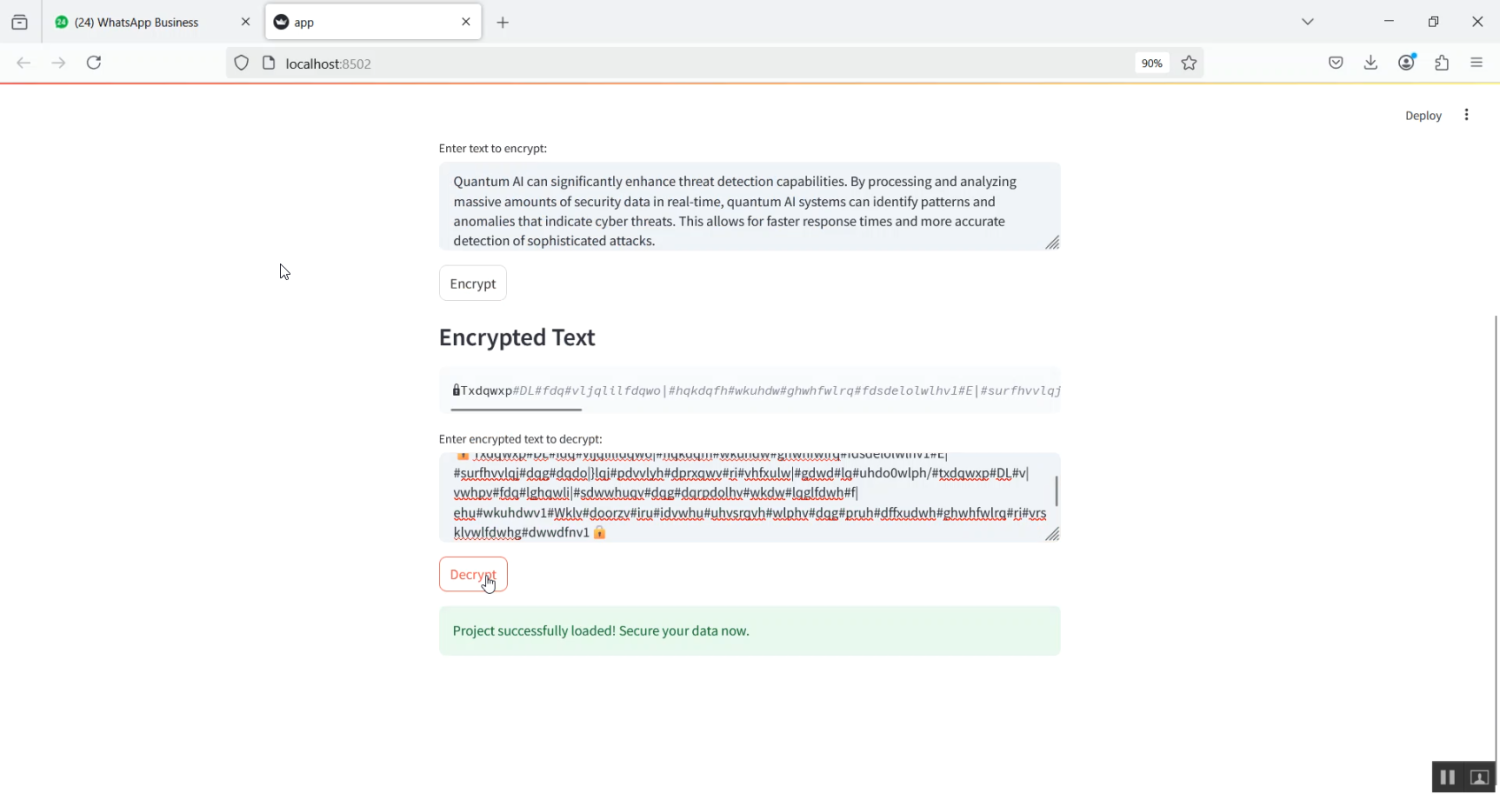Image resolution: width=1500 pixels, height=794 pixels.
Task: Click the decrypt textarea vertical scrollbar
Action: [1056, 491]
